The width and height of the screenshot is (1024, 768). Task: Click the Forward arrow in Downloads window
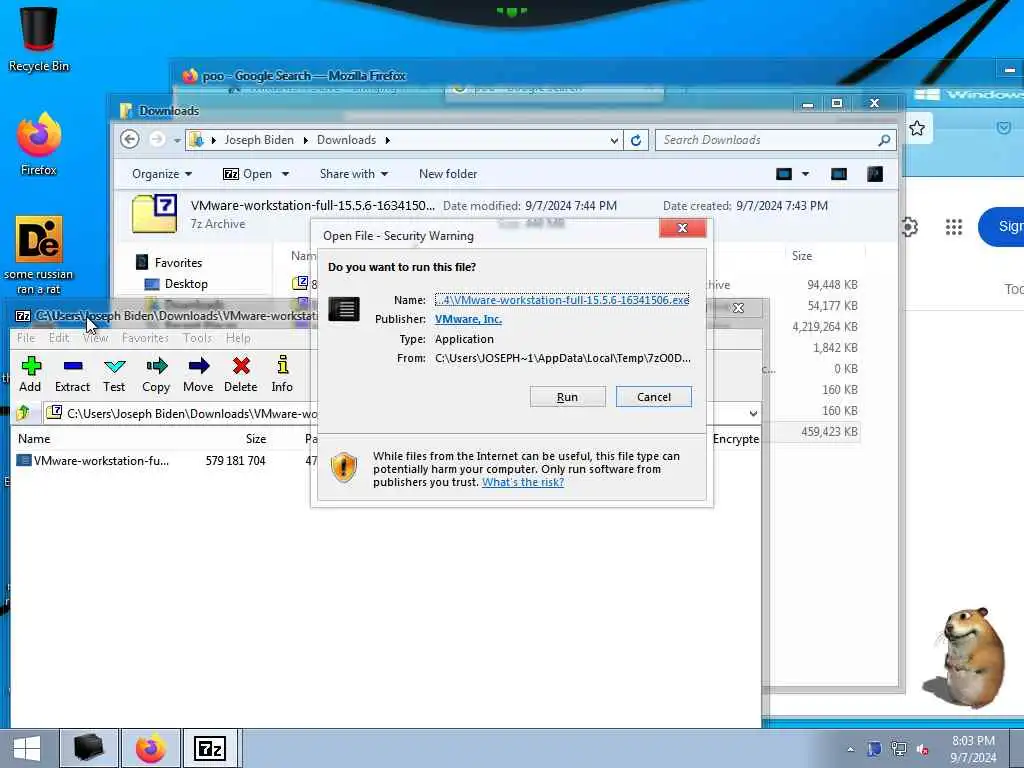coord(157,140)
